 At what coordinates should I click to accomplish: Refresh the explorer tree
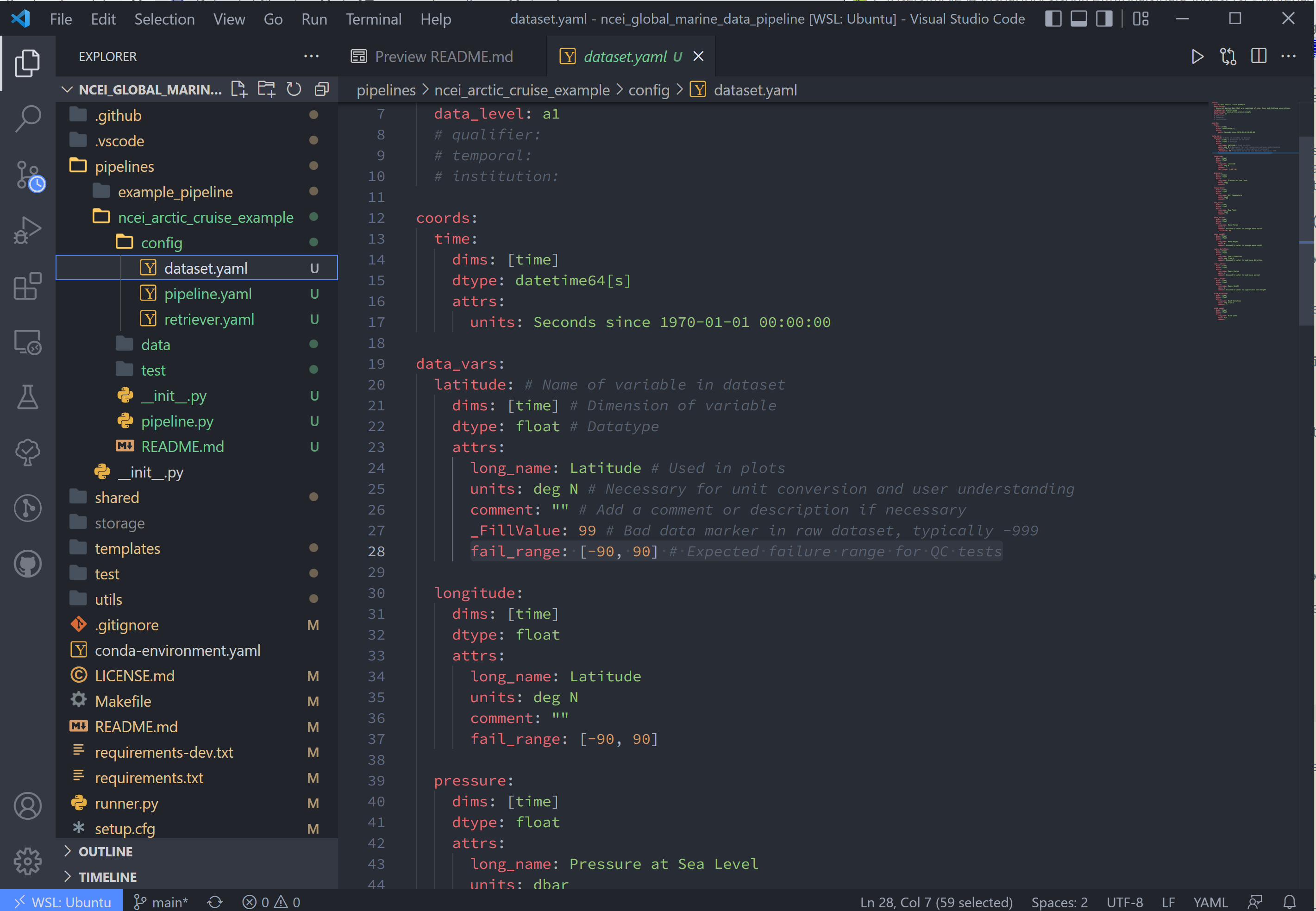click(294, 89)
